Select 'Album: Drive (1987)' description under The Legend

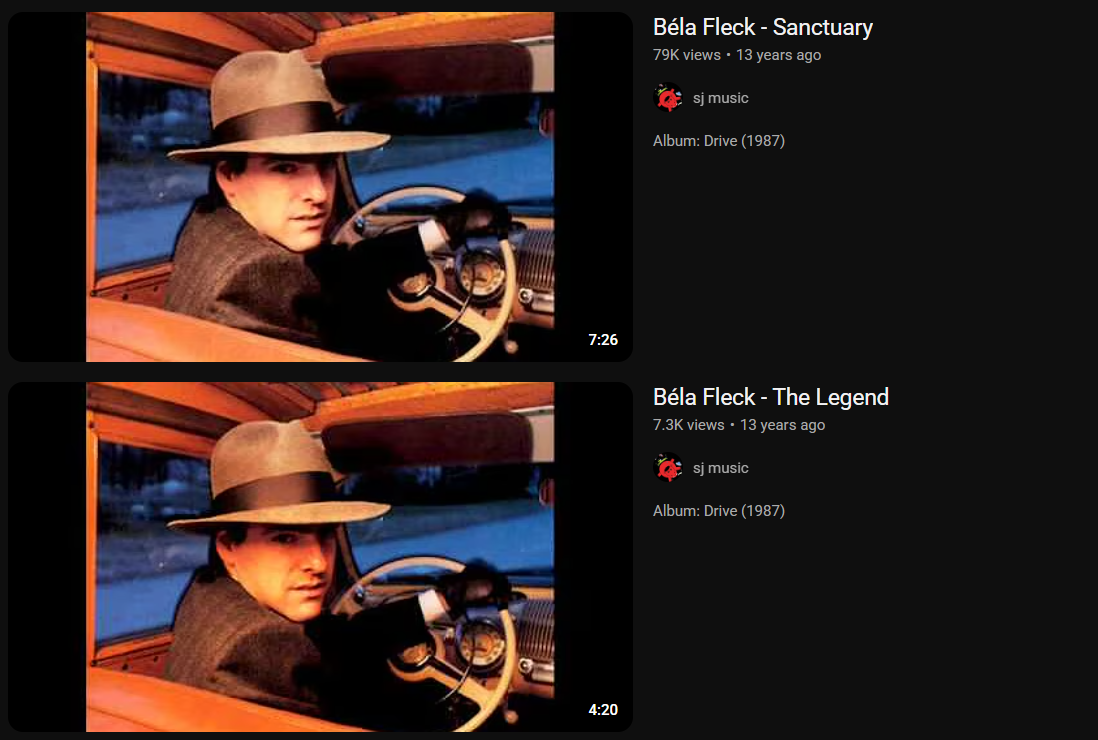[x=718, y=510]
